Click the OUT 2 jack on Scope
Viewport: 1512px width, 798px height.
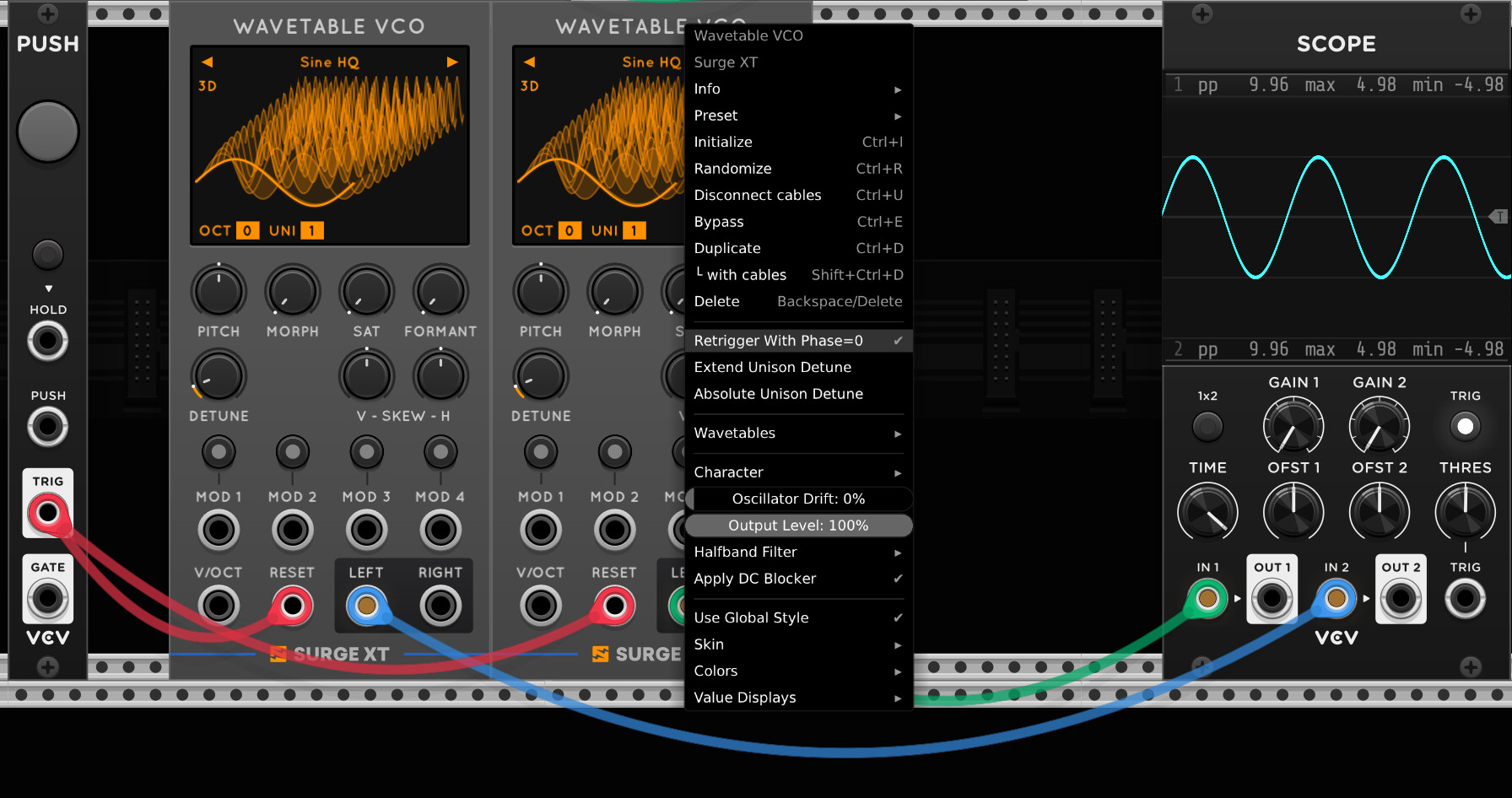[x=1401, y=598]
